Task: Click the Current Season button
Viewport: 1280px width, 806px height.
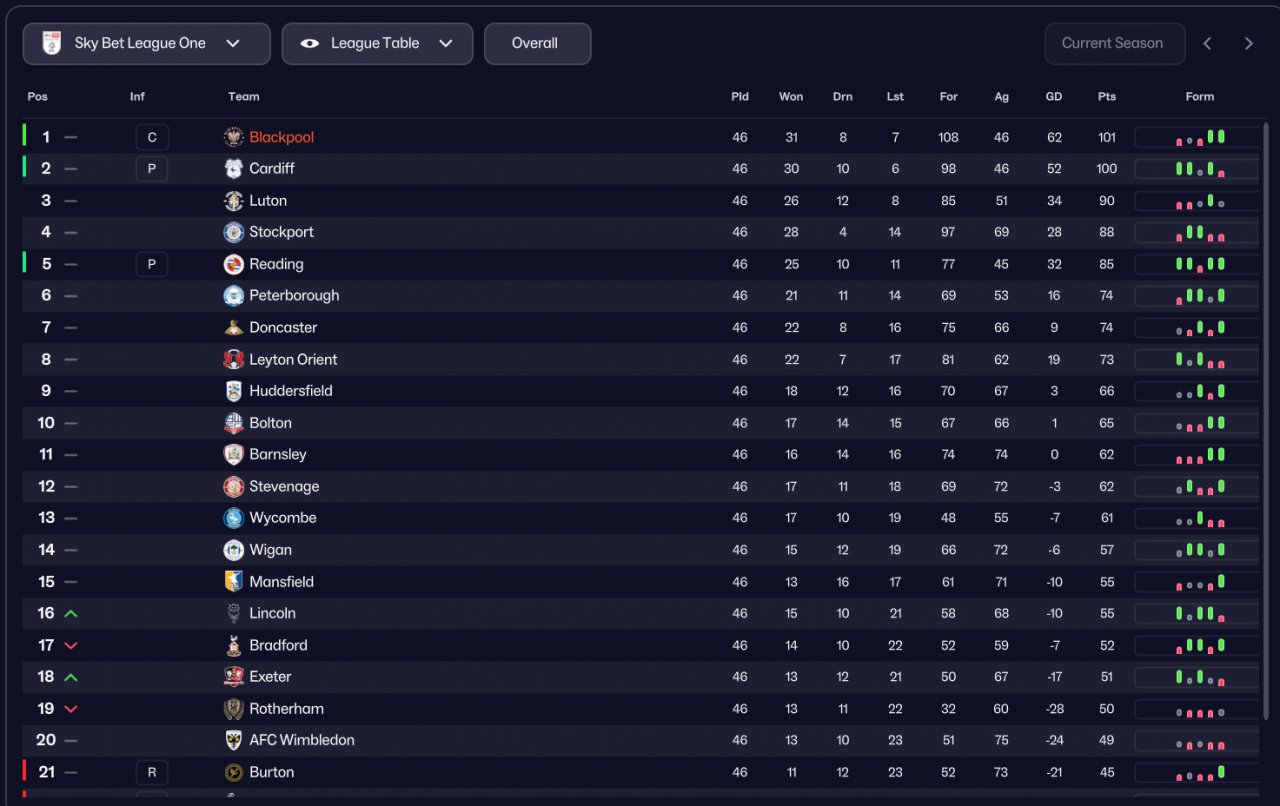Action: click(x=1113, y=44)
